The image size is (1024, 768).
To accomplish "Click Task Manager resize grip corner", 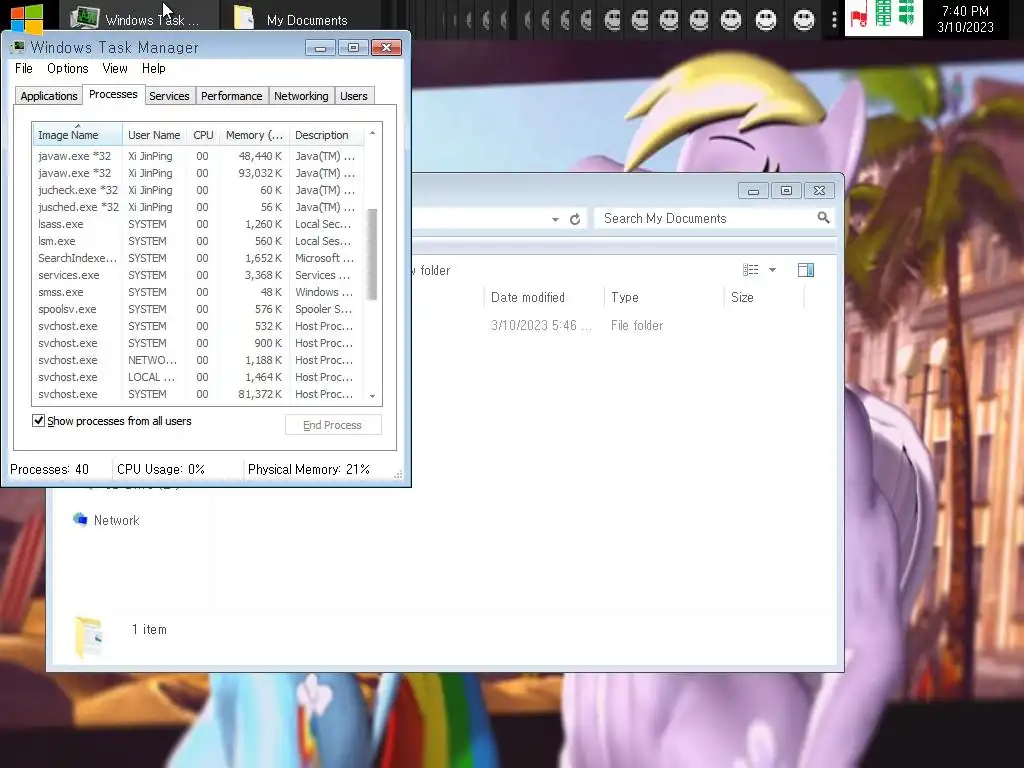I will 398,475.
